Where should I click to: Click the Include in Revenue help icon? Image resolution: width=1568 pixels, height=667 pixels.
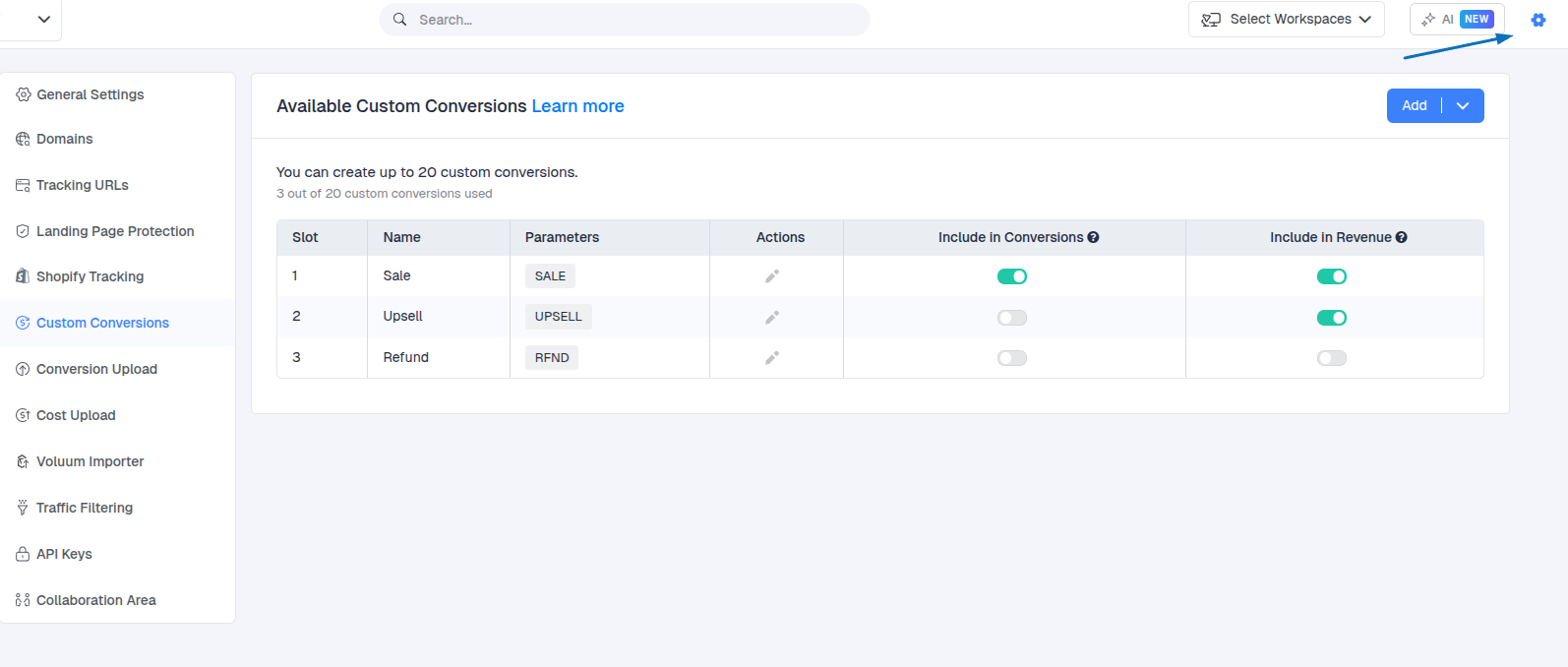pyautogui.click(x=1401, y=237)
